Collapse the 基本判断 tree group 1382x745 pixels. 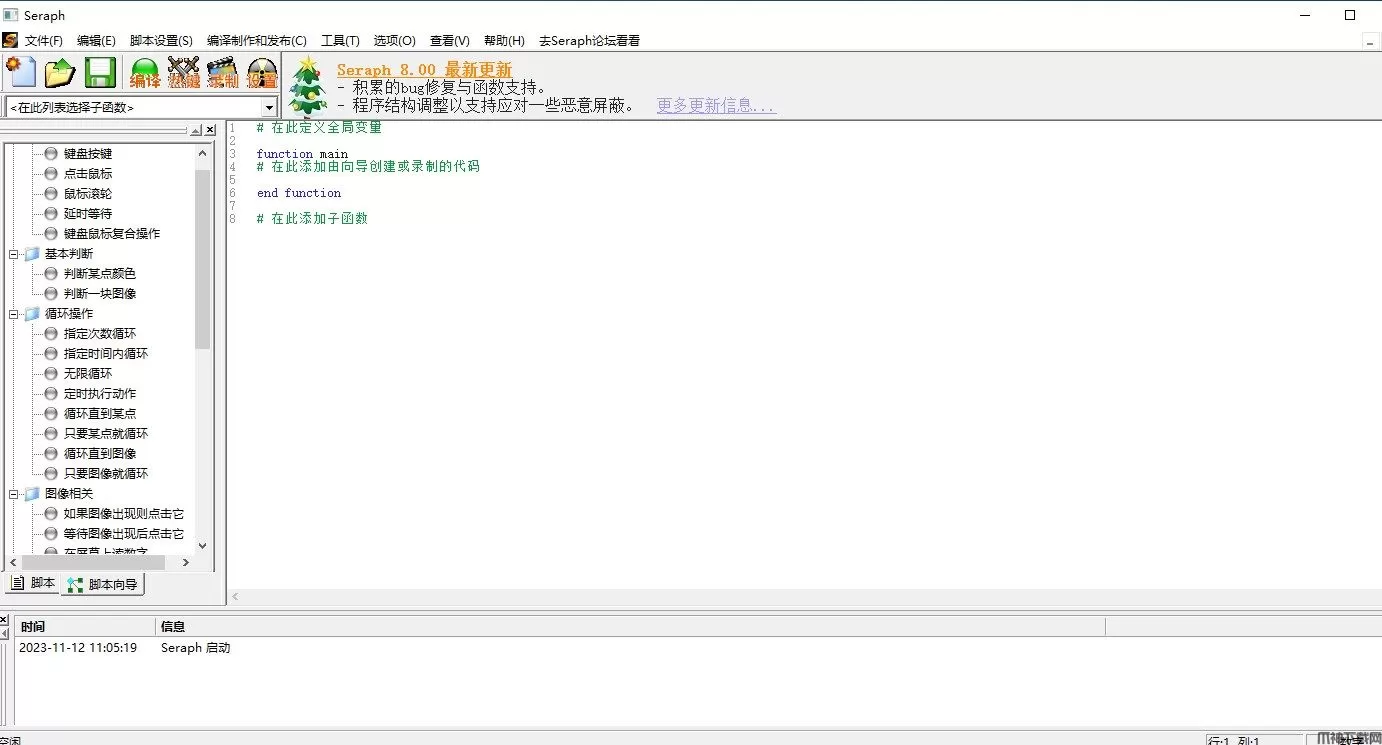[15, 254]
